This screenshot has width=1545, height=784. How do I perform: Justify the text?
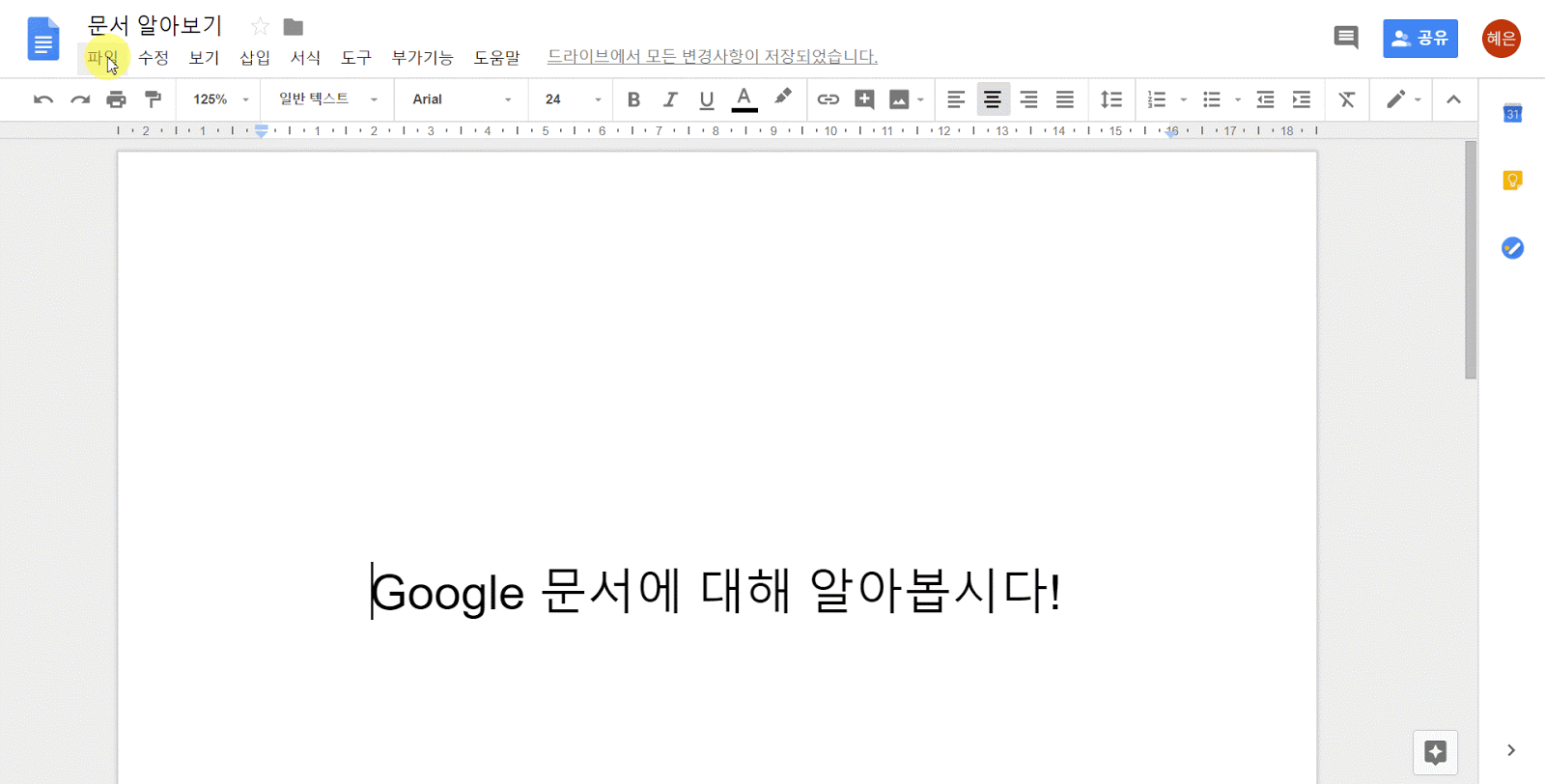pos(1065,99)
